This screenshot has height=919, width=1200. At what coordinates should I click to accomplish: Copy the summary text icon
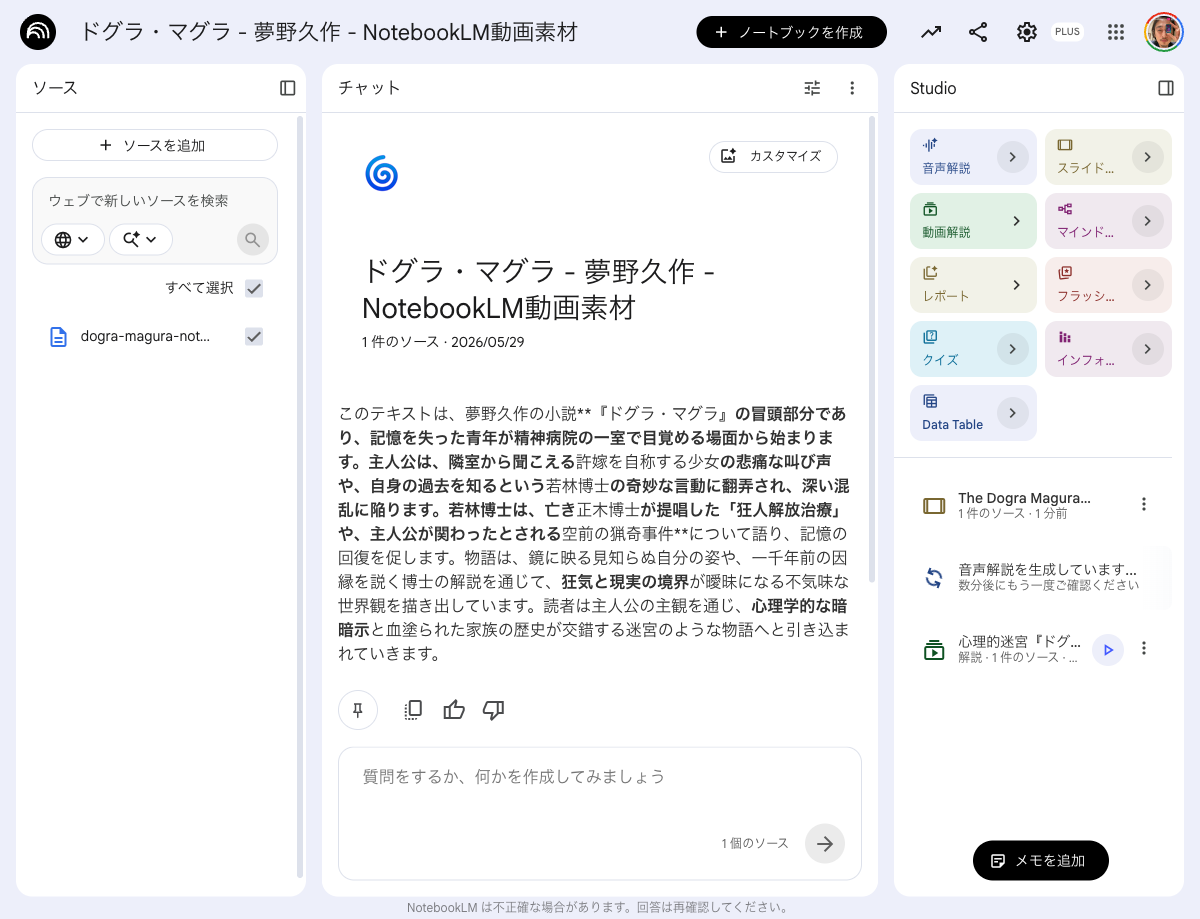pyautogui.click(x=413, y=710)
